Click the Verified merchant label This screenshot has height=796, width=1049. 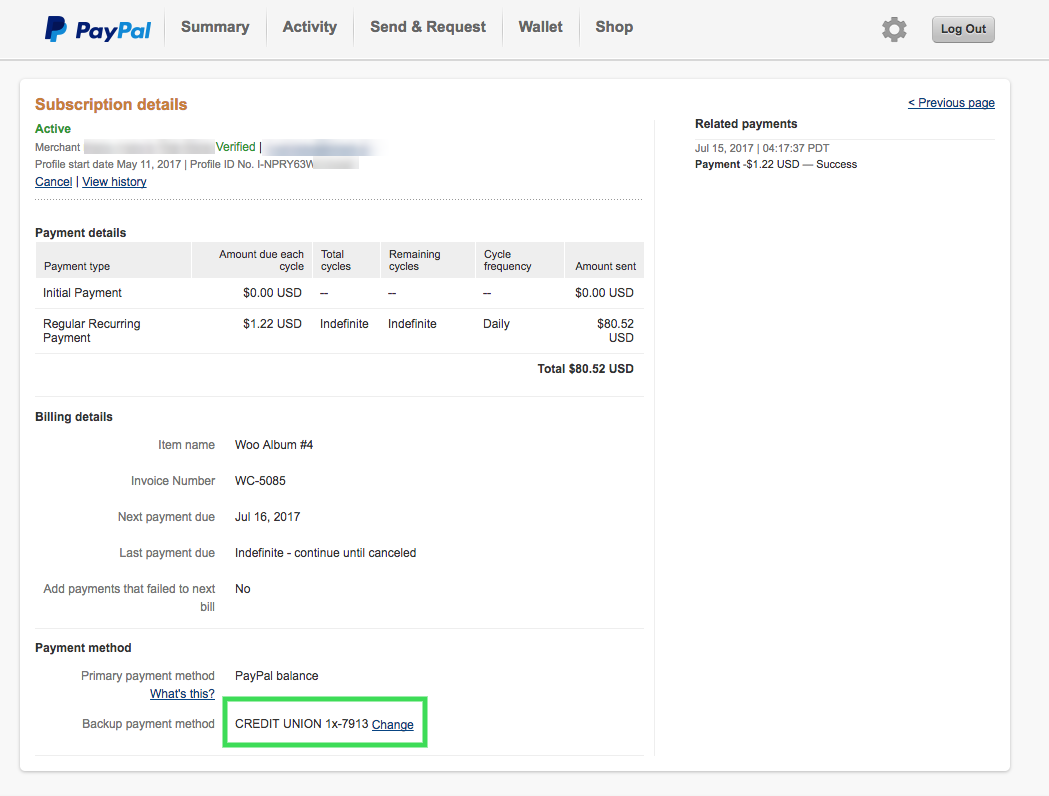pos(235,147)
